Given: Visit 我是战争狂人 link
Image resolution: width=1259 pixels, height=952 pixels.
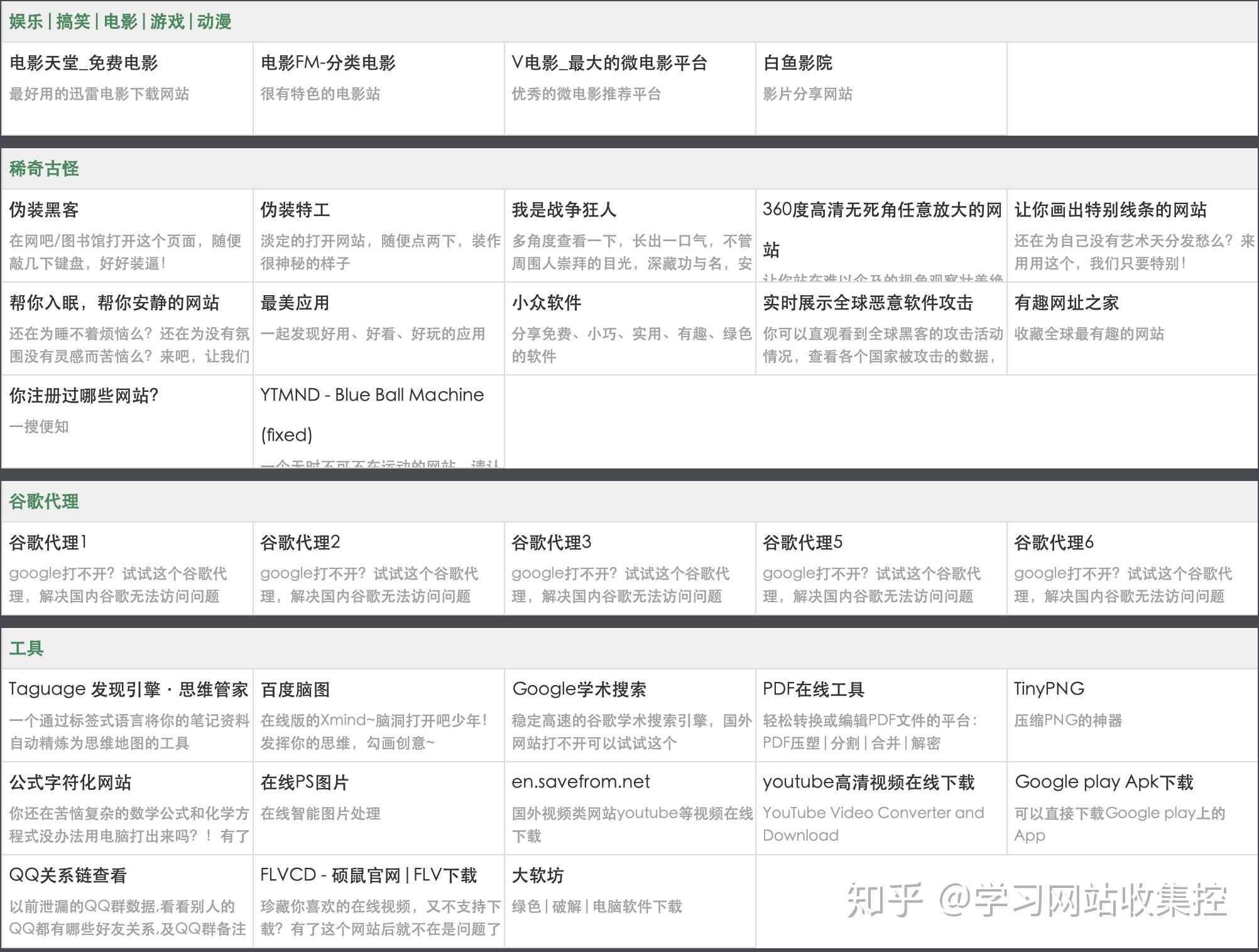Looking at the screenshot, I should 564,210.
